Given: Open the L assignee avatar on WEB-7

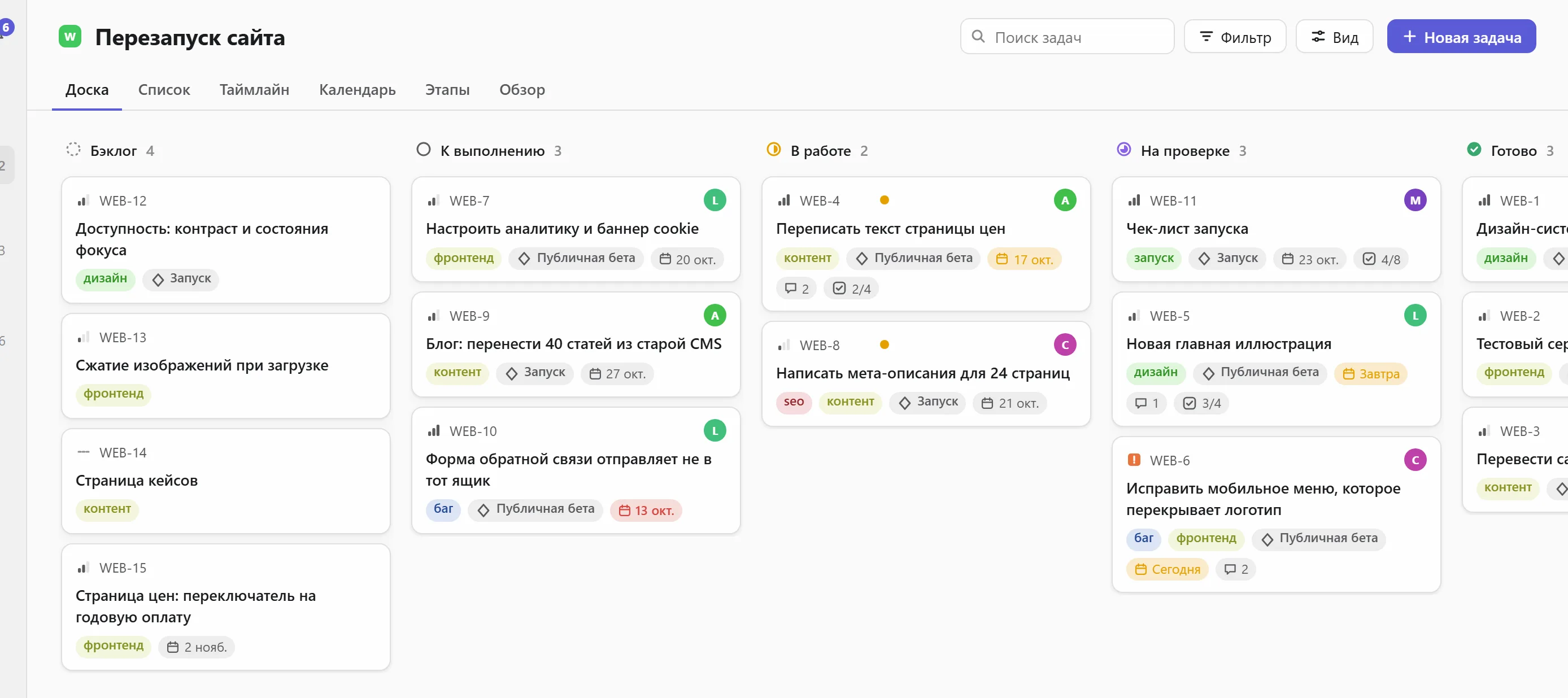Looking at the screenshot, I should (715, 200).
